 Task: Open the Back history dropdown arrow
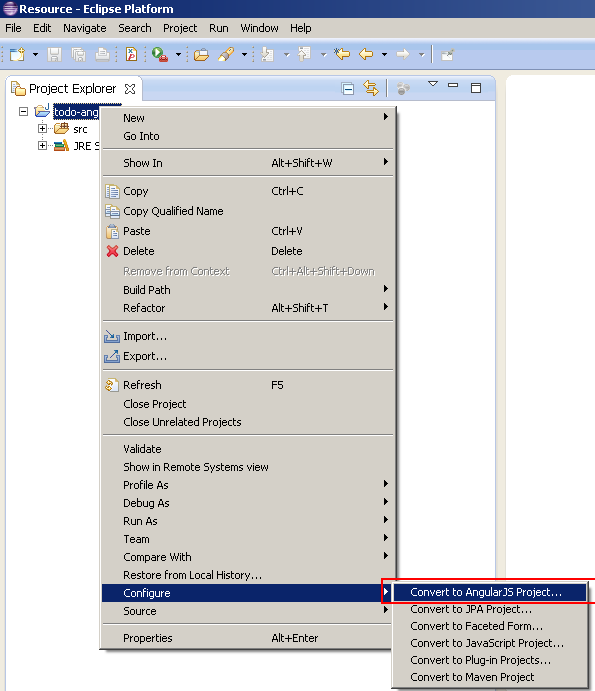tap(384, 55)
